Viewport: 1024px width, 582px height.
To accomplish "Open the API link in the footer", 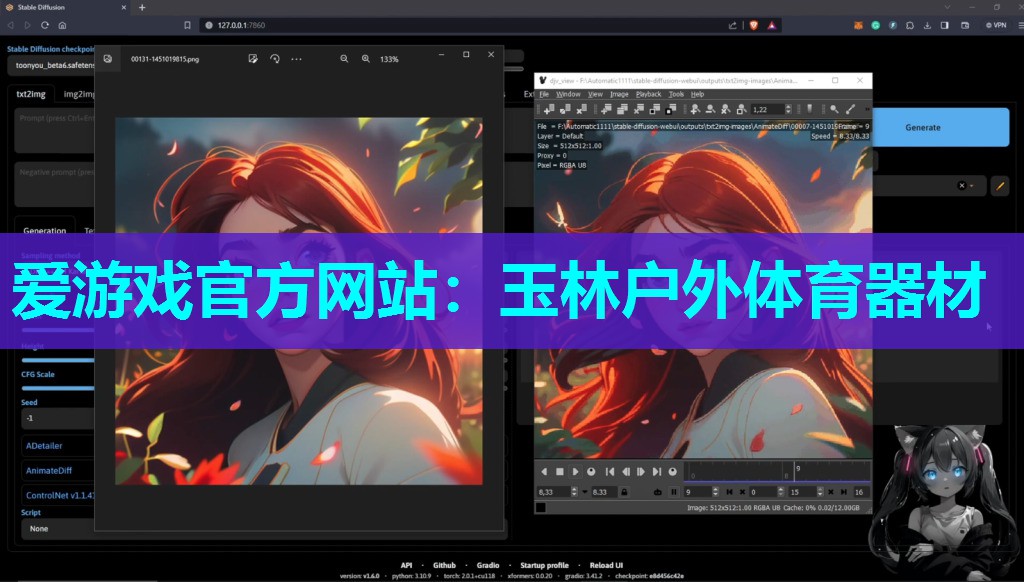I will click(x=406, y=565).
